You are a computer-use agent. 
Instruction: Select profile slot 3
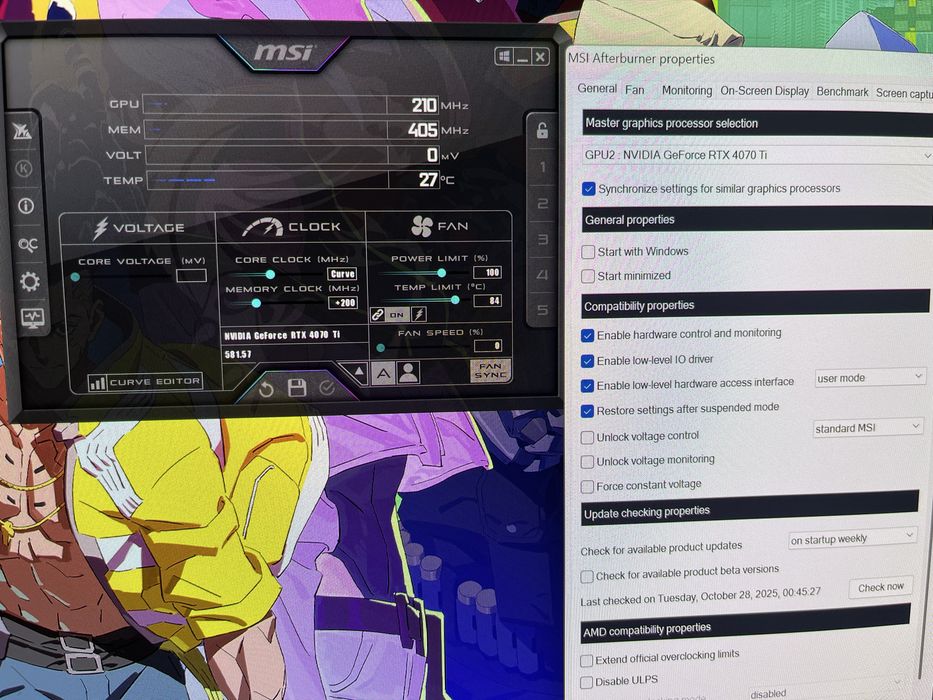(543, 239)
